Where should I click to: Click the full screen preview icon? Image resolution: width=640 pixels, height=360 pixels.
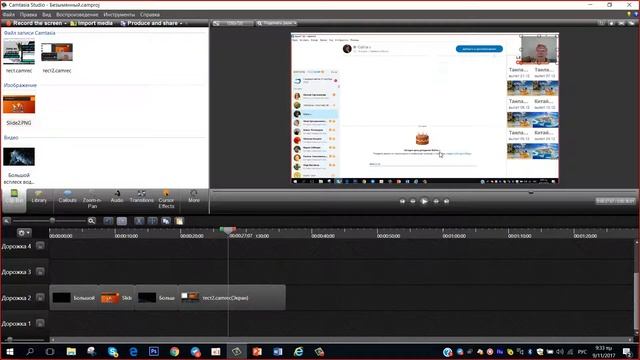(x=622, y=23)
